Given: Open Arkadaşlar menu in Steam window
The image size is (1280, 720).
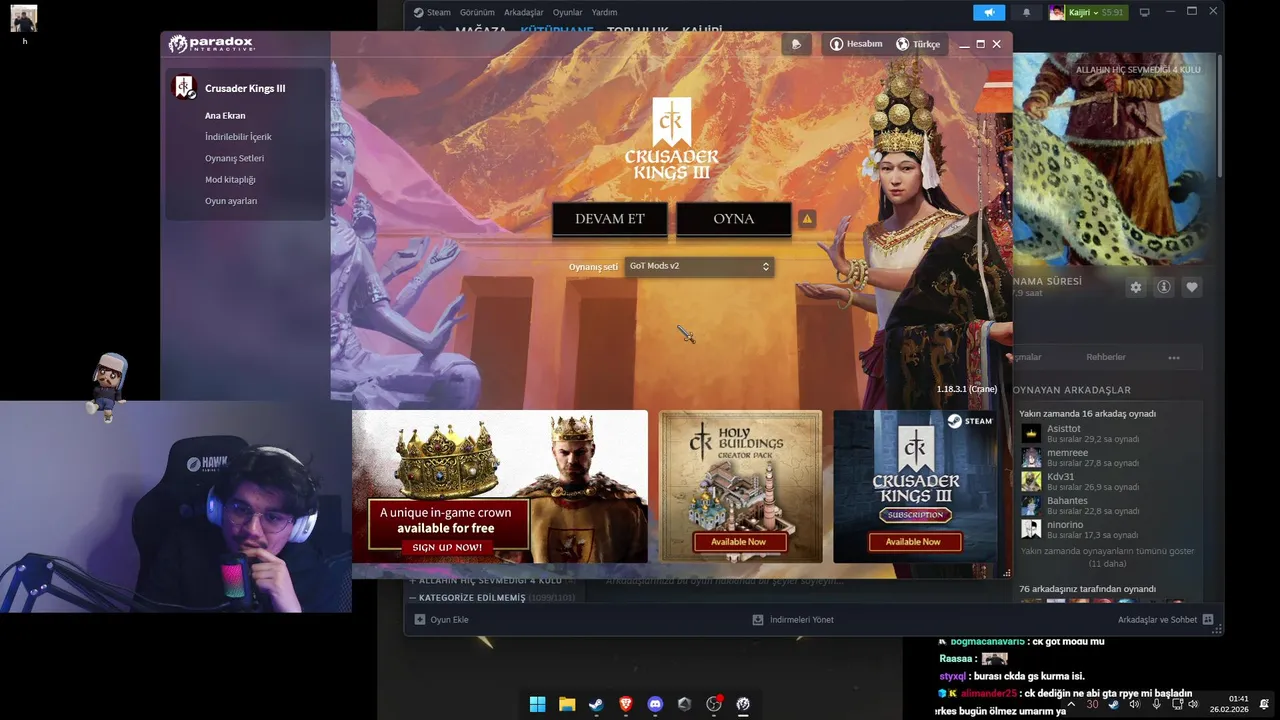Looking at the screenshot, I should (x=524, y=12).
